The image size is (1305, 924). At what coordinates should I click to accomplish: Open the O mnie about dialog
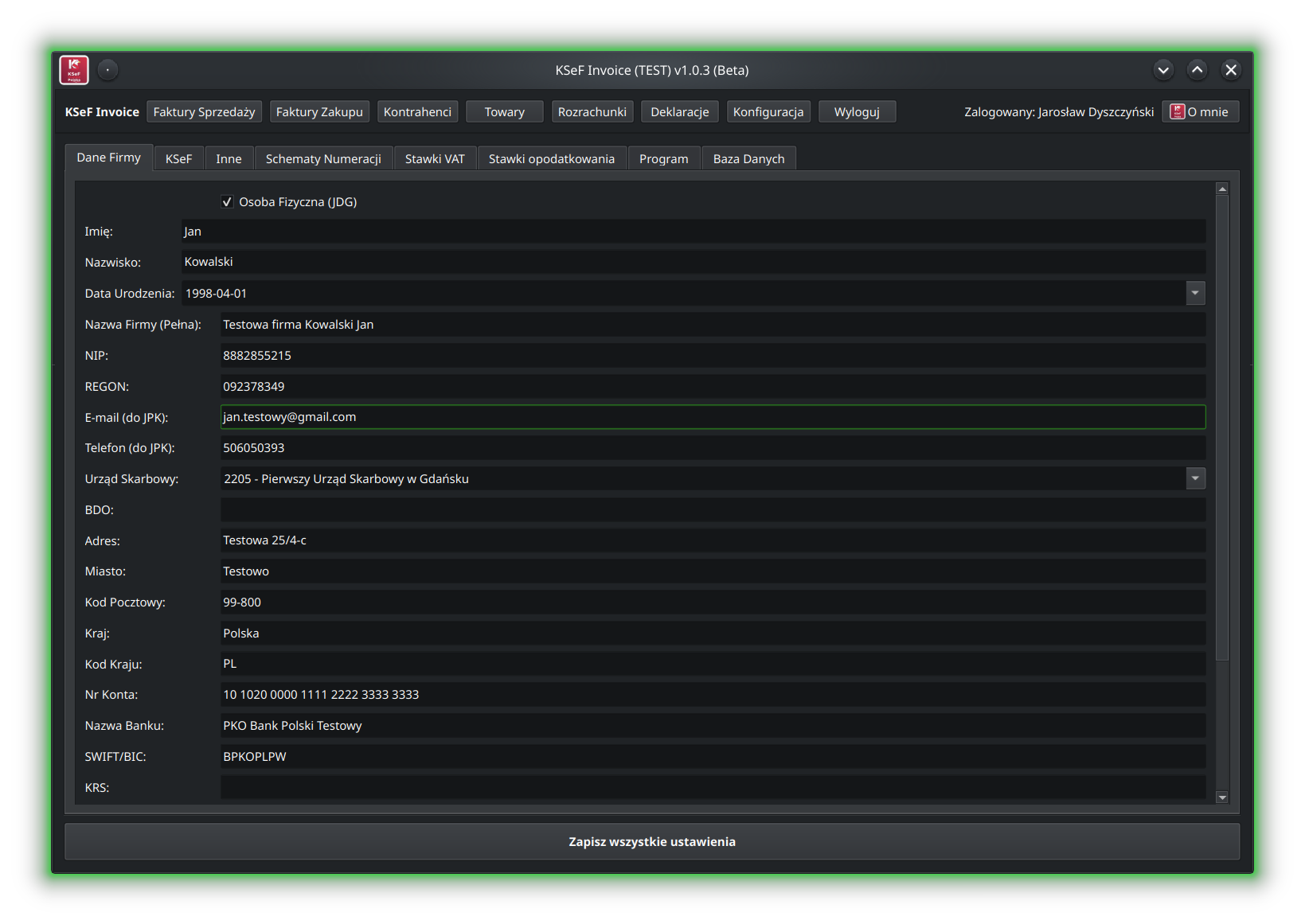[x=1200, y=112]
